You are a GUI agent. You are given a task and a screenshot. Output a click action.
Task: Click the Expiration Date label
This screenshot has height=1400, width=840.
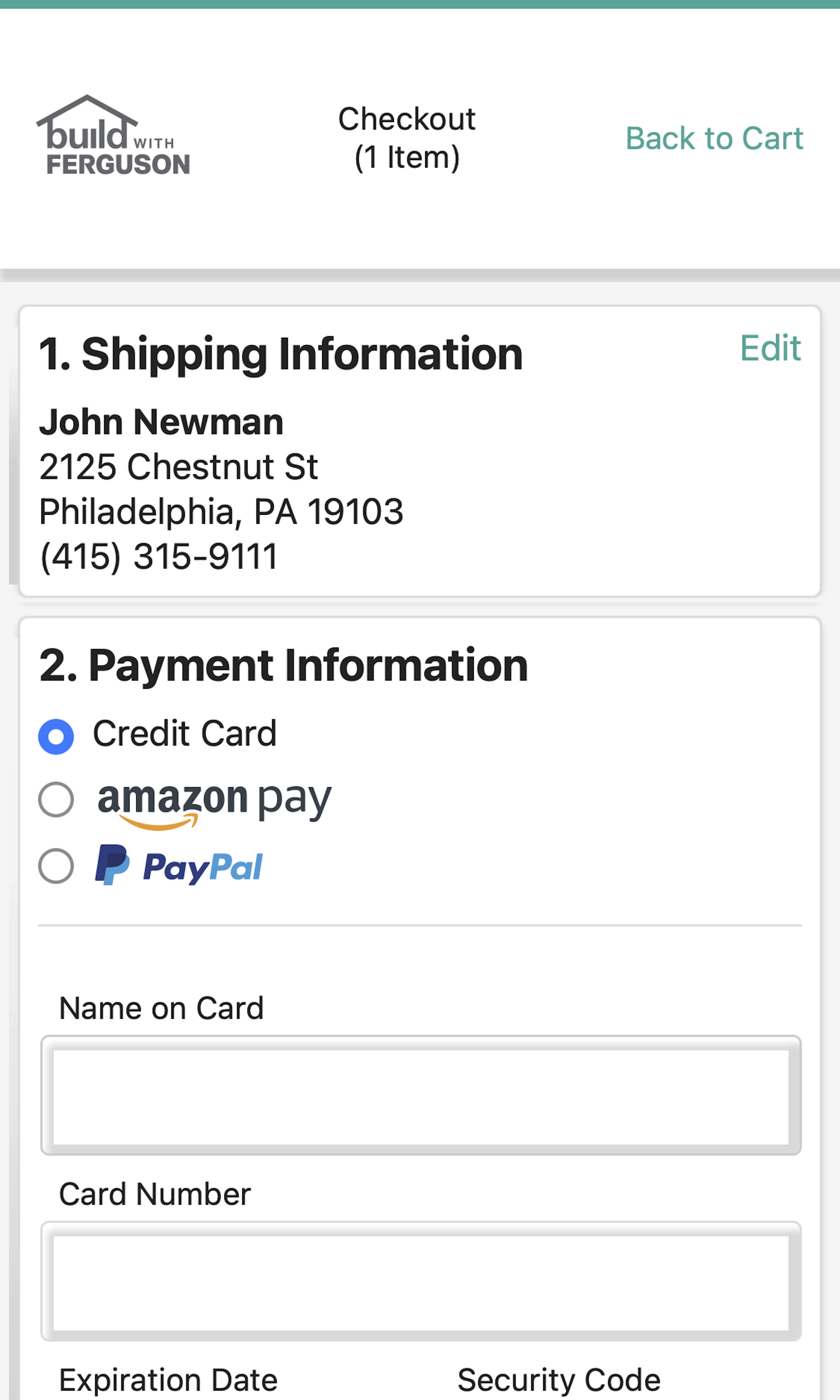click(168, 1380)
